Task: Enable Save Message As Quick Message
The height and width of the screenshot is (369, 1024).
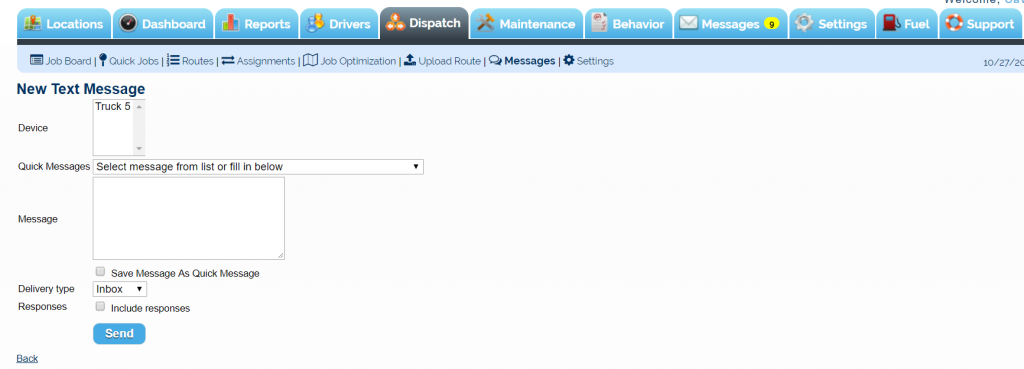Action: click(x=100, y=271)
